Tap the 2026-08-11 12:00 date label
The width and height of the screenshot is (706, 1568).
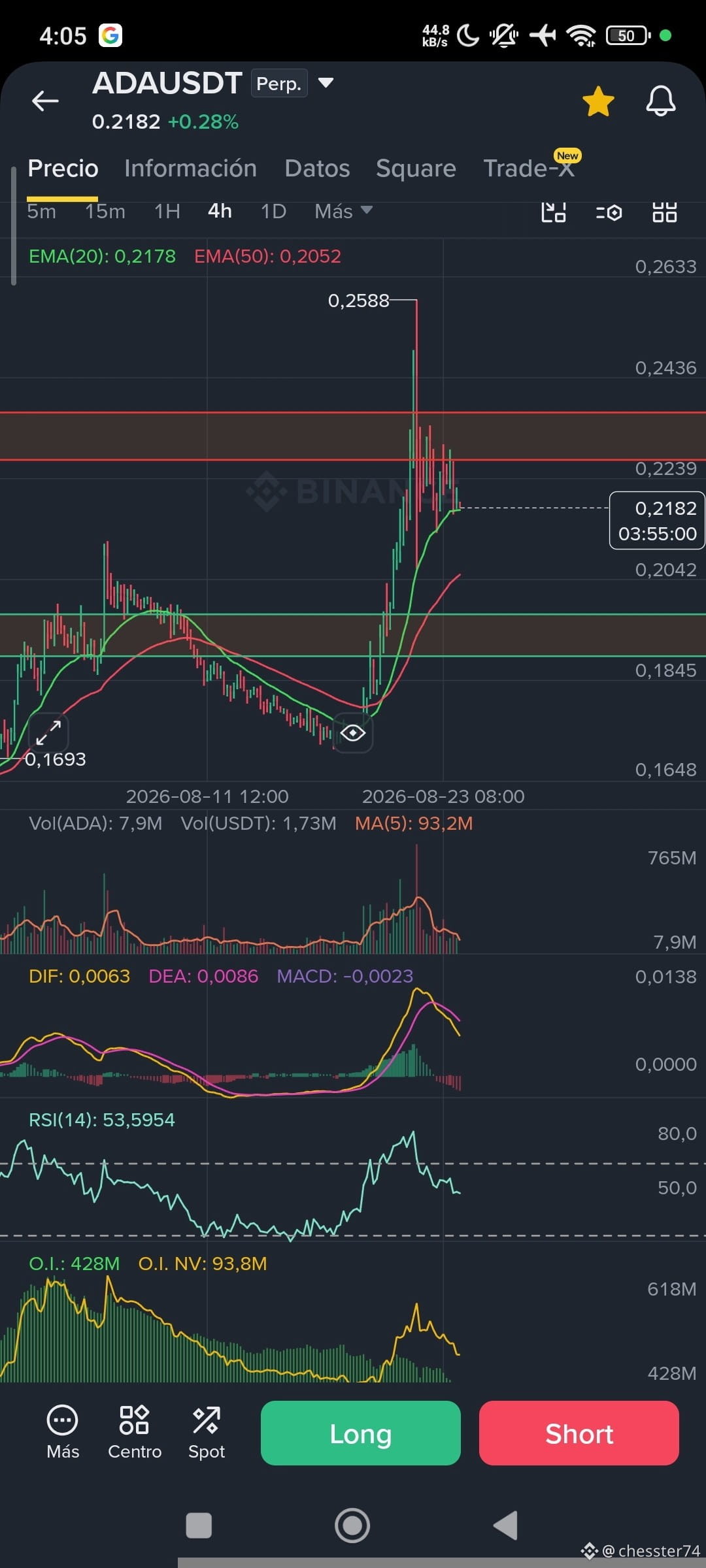pyautogui.click(x=207, y=796)
